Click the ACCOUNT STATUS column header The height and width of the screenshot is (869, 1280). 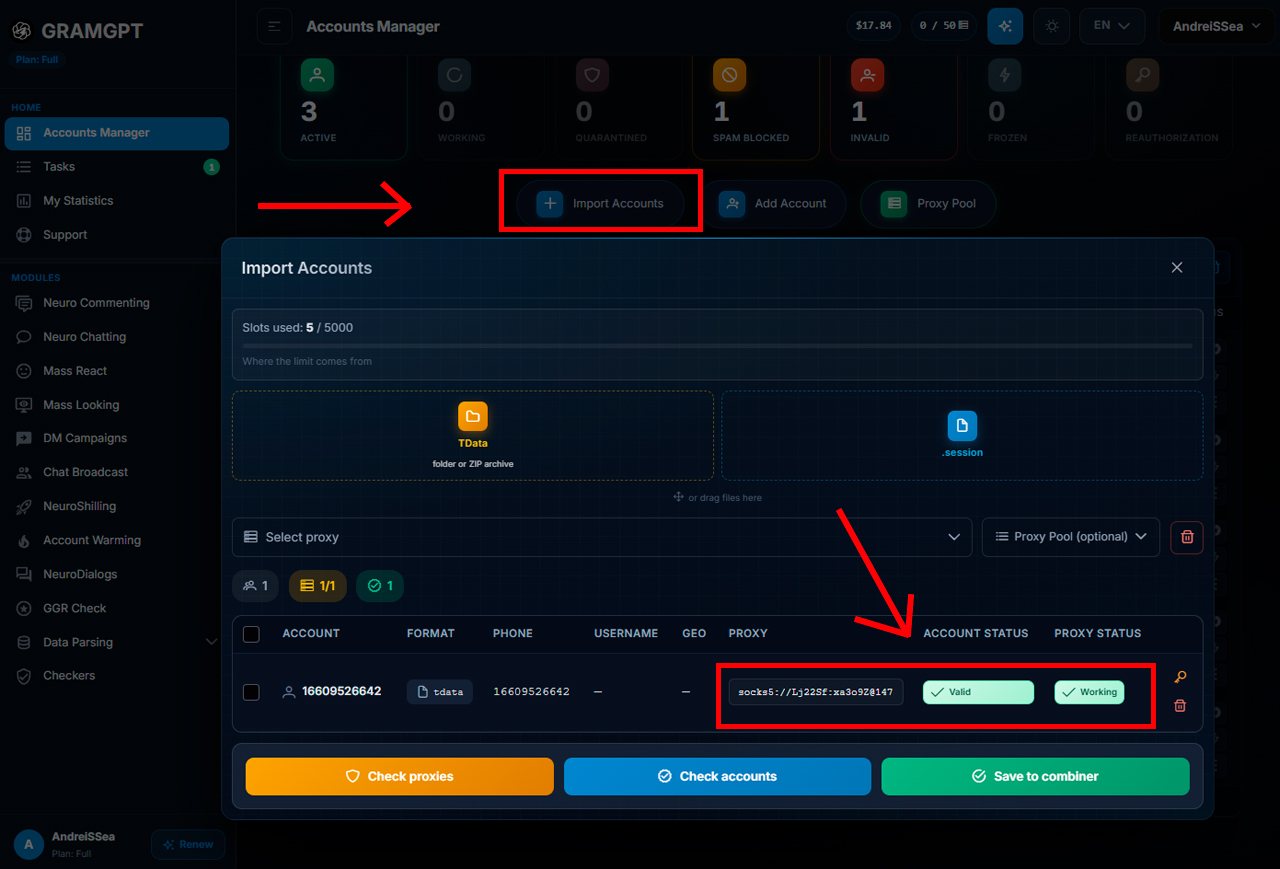pyautogui.click(x=976, y=634)
